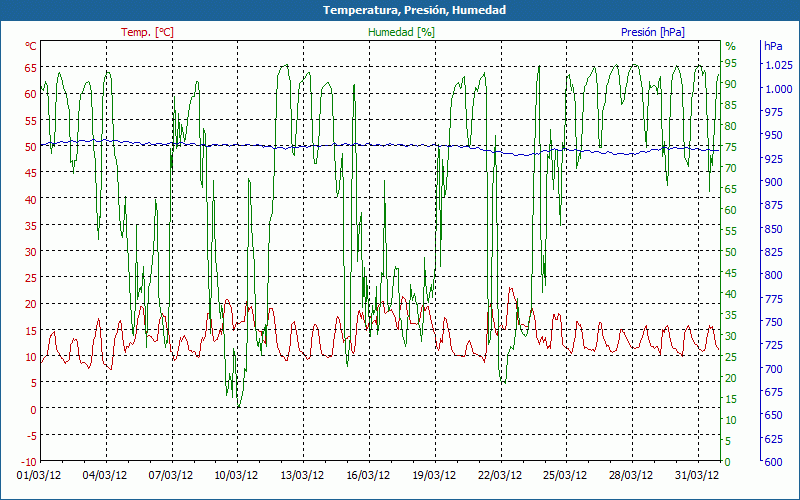Click the green '%' unit on humidity axis
Viewport: 800px width, 500px height.
coord(731,46)
